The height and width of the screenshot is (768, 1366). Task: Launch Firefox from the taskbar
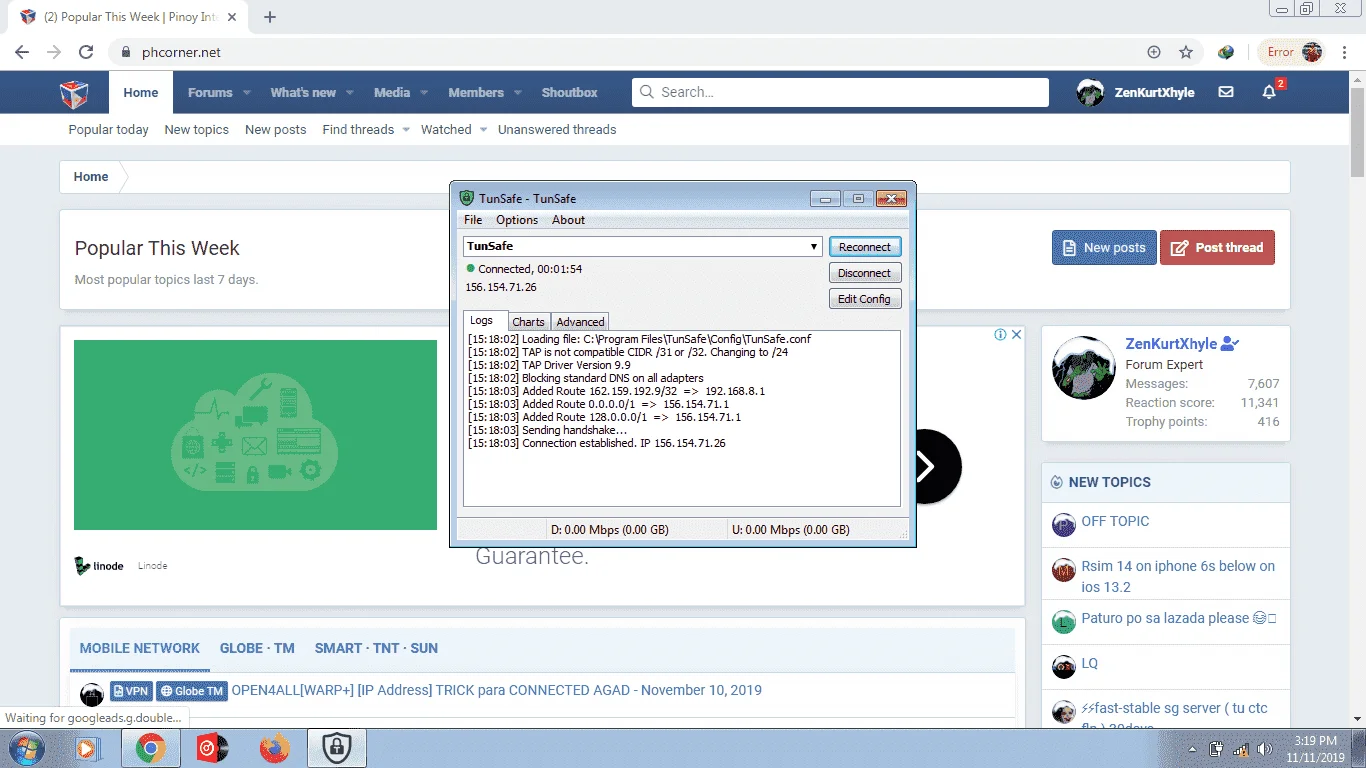coord(273,748)
